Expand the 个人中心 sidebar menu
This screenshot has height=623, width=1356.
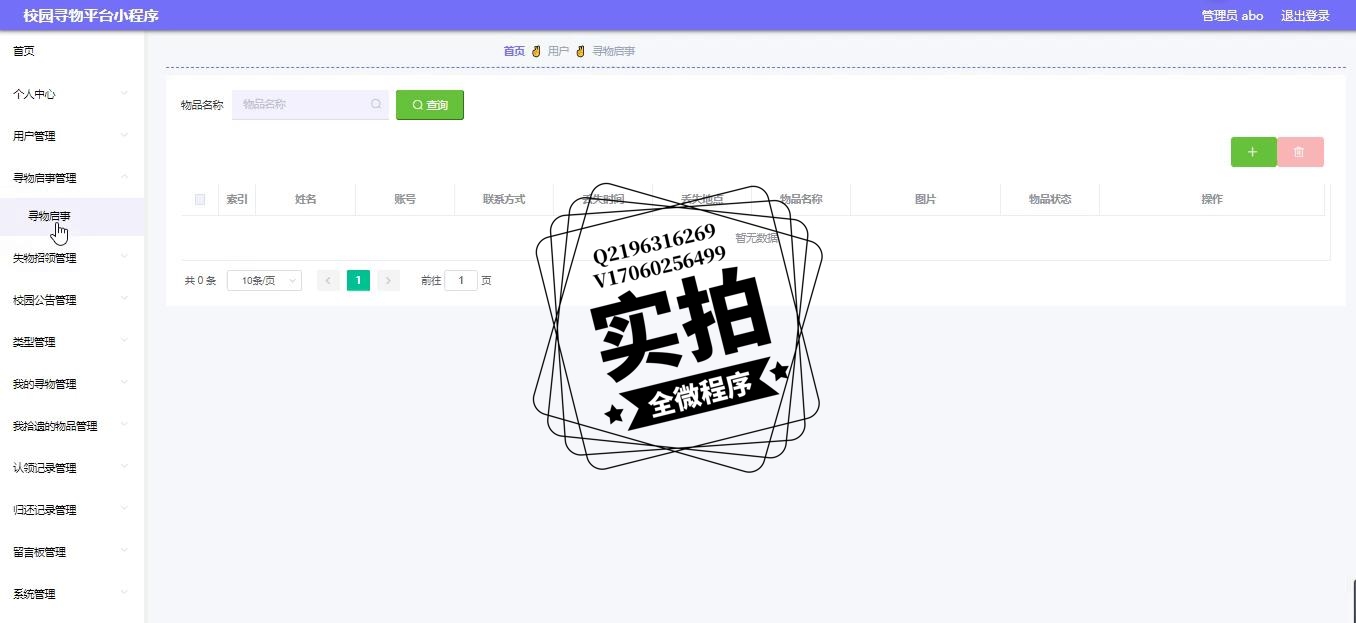point(72,94)
